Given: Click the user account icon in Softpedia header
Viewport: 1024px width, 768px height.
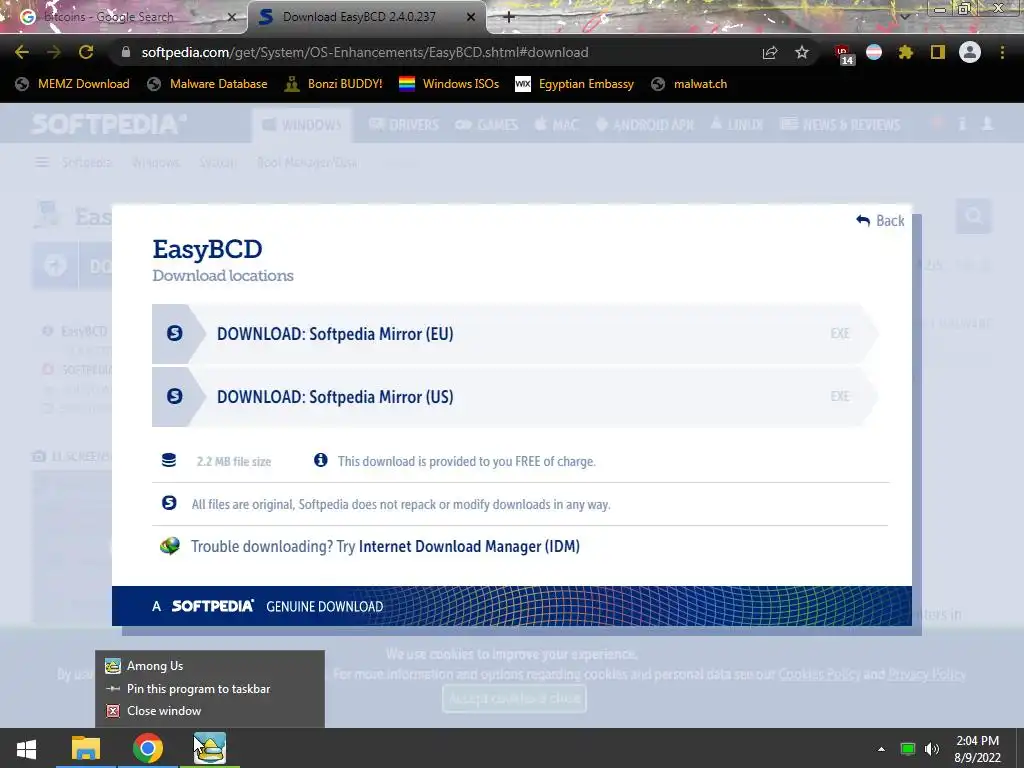Looking at the screenshot, I should pos(987,123).
